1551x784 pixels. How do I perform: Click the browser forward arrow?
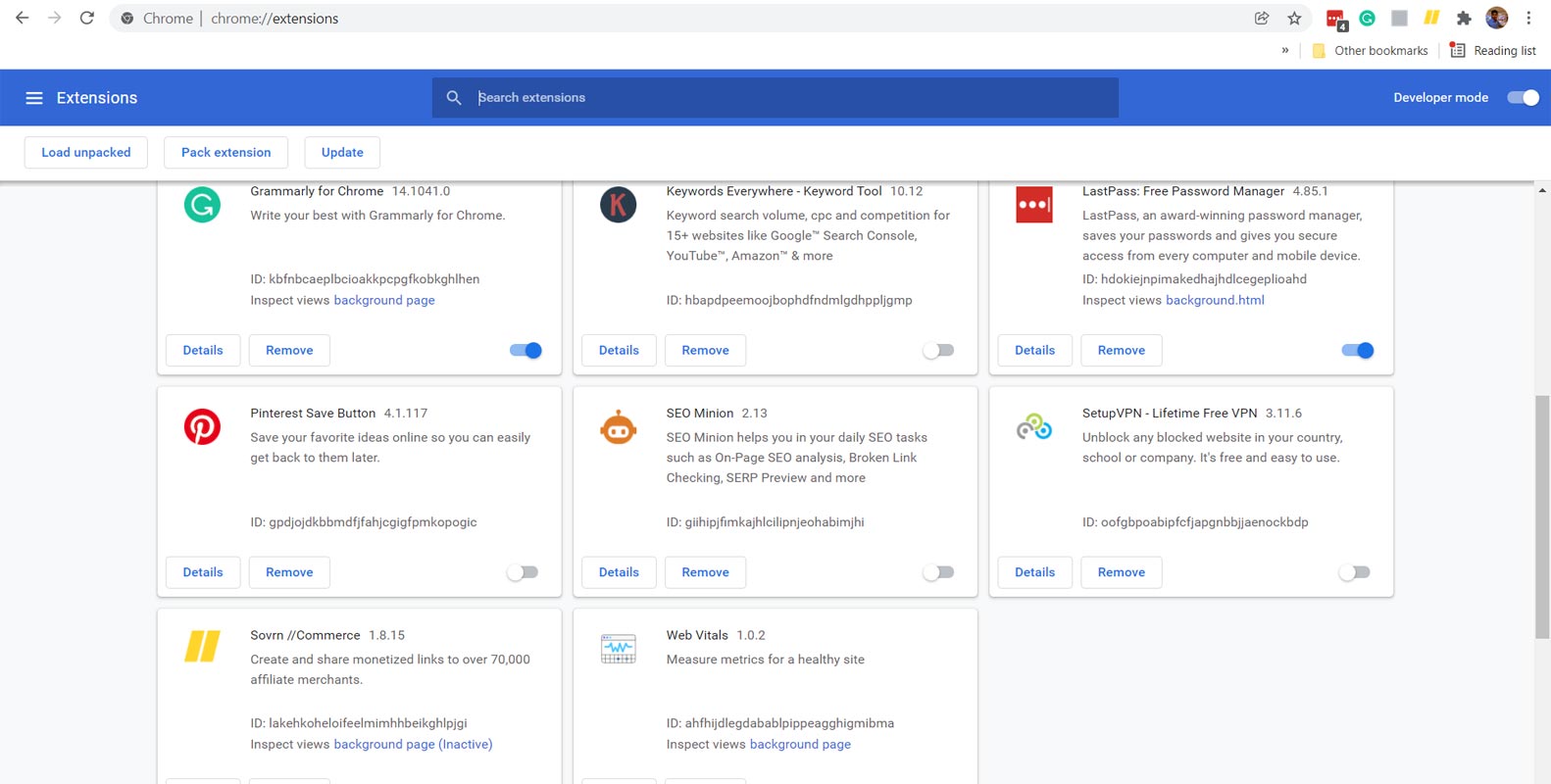54,18
